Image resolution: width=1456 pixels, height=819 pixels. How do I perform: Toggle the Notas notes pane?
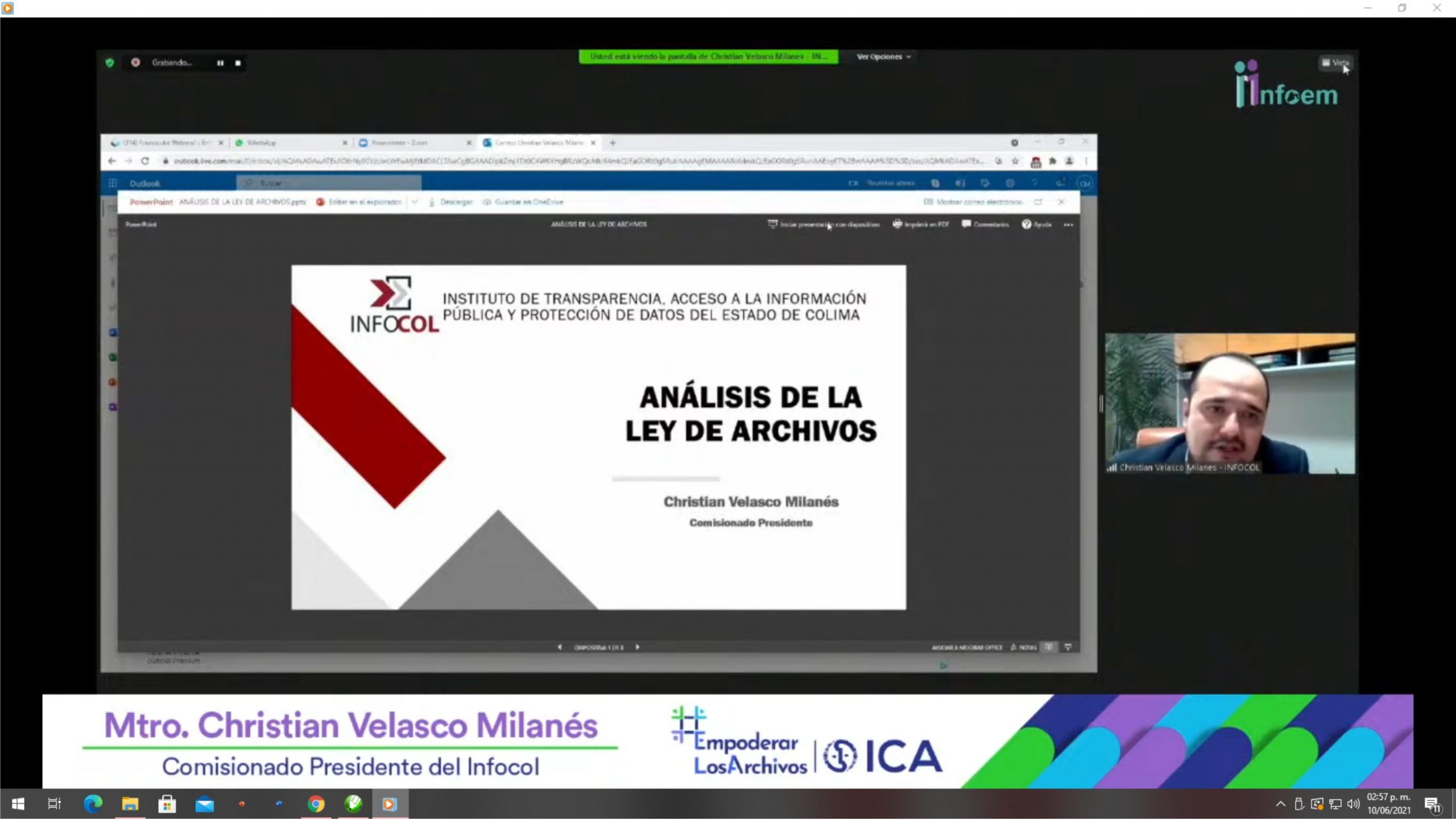(1024, 647)
